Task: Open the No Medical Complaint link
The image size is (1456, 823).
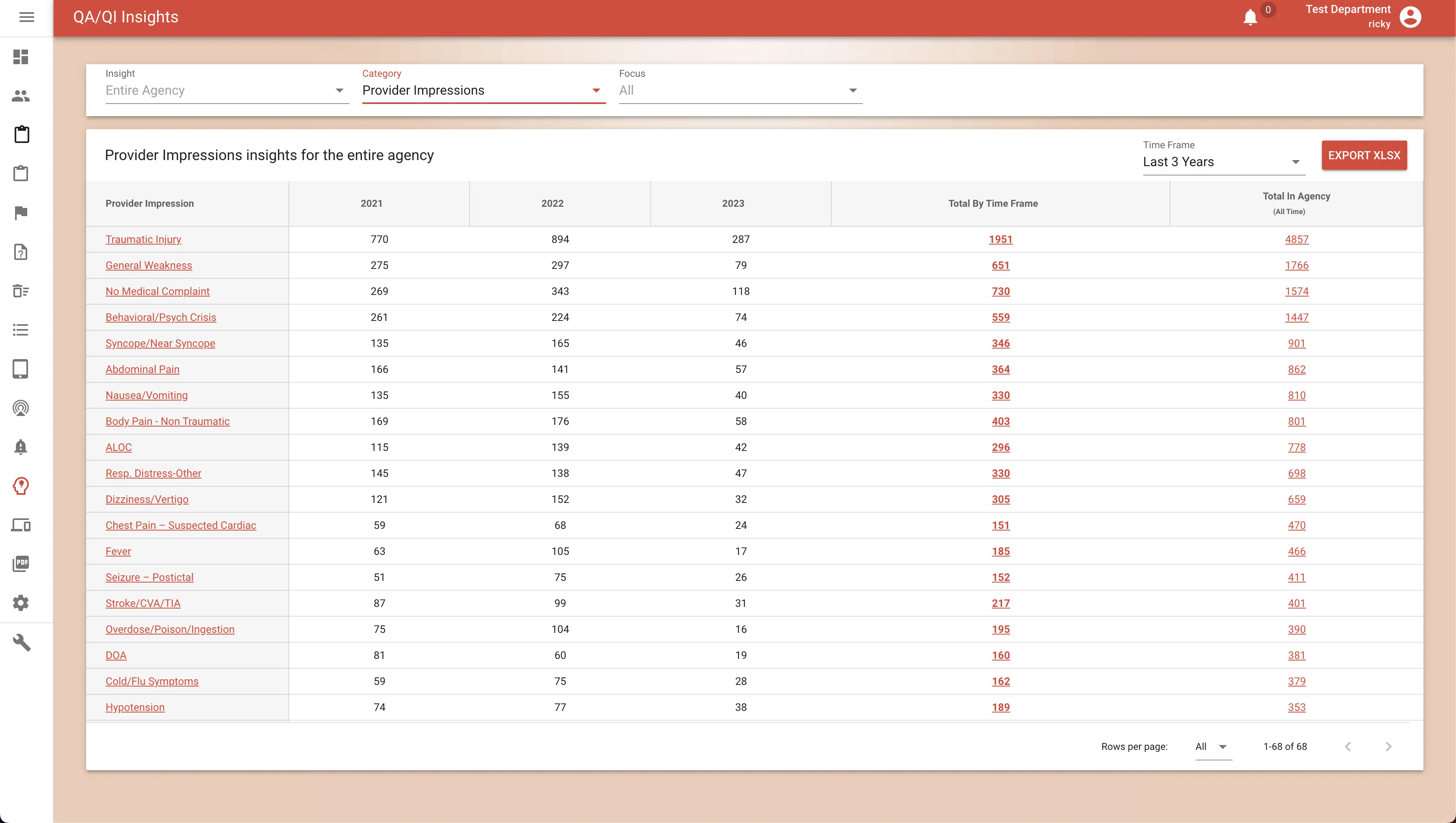Action: coord(157,291)
